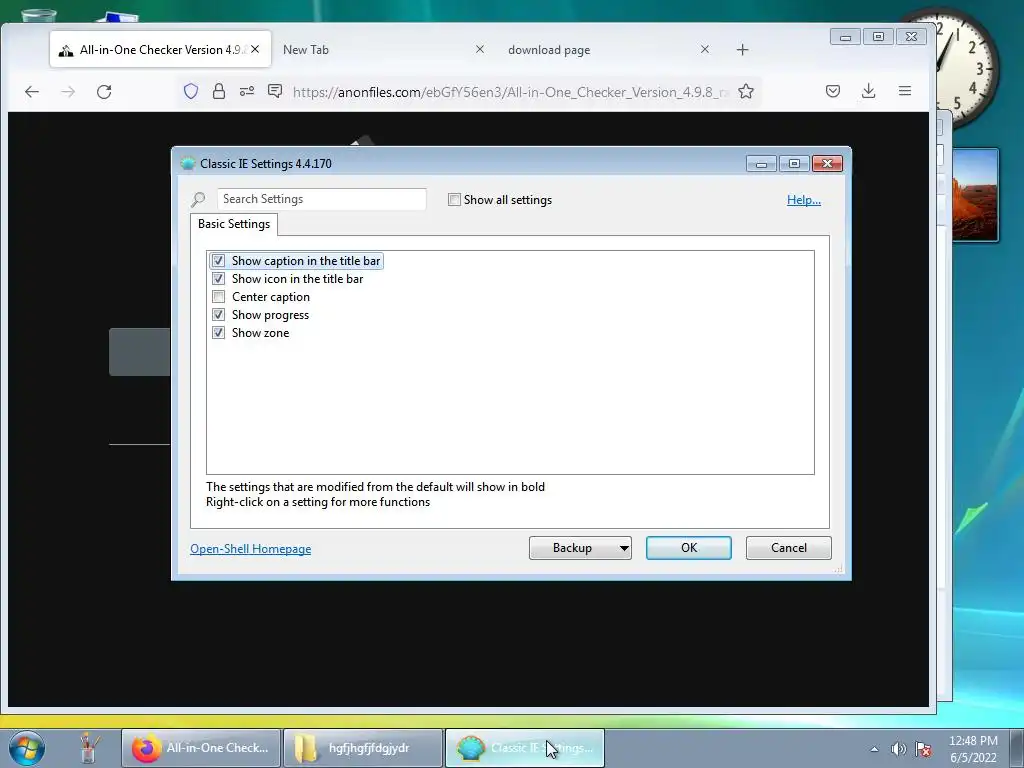Image resolution: width=1024 pixels, height=768 pixels.
Task: Toggle Show all settings checkbox
Action: click(455, 200)
